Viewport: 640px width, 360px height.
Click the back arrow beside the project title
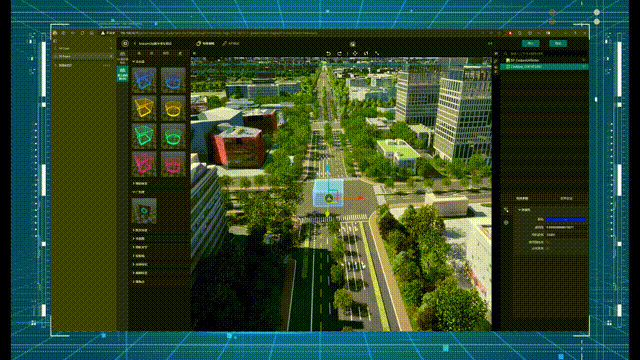[x=135, y=43]
